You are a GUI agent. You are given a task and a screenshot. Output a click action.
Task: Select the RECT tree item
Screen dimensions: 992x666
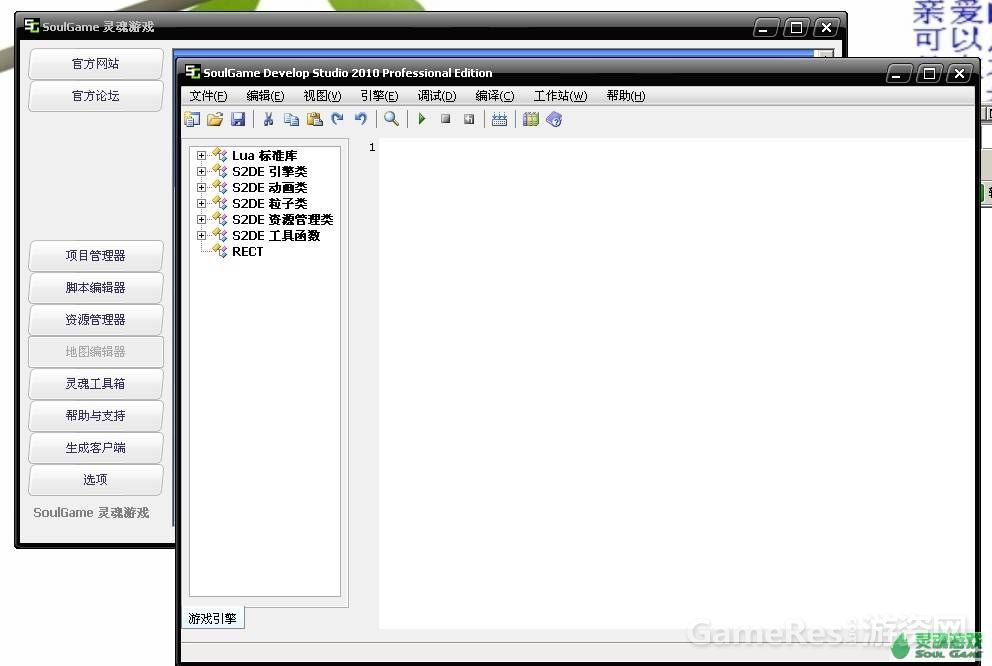pos(247,252)
